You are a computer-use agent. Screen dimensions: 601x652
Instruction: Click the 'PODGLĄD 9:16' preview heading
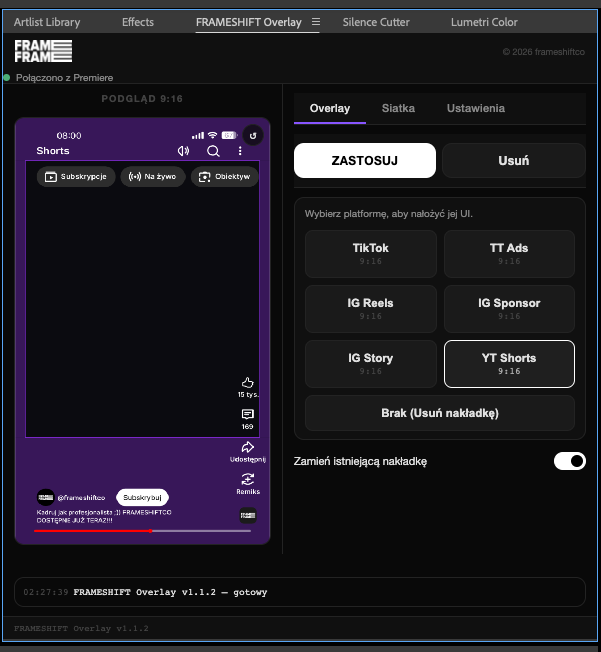[142, 99]
